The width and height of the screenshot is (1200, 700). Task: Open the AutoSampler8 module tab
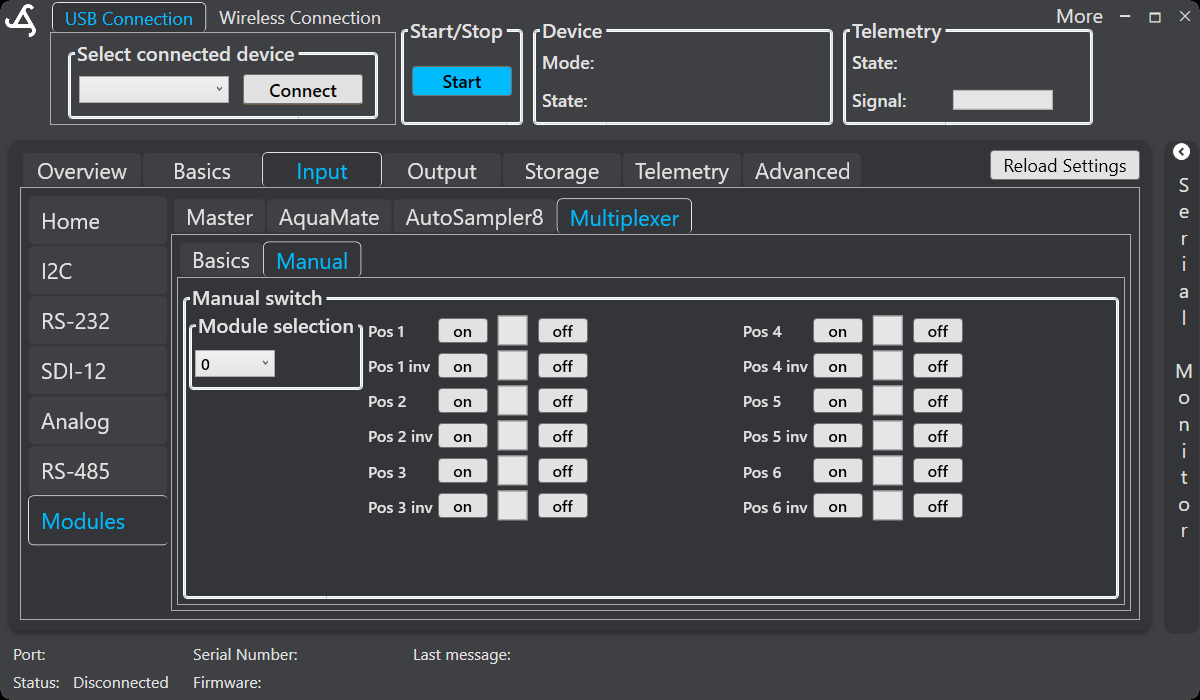tap(474, 217)
